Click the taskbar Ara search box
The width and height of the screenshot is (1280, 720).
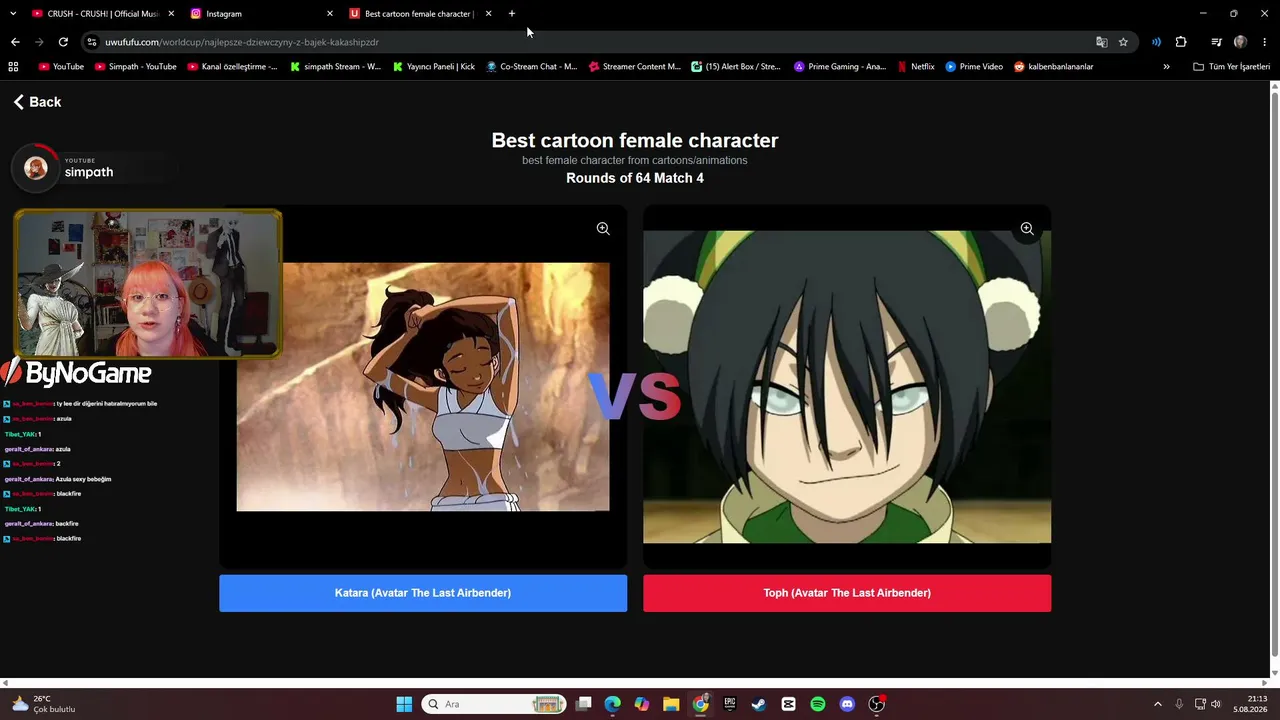pos(494,704)
